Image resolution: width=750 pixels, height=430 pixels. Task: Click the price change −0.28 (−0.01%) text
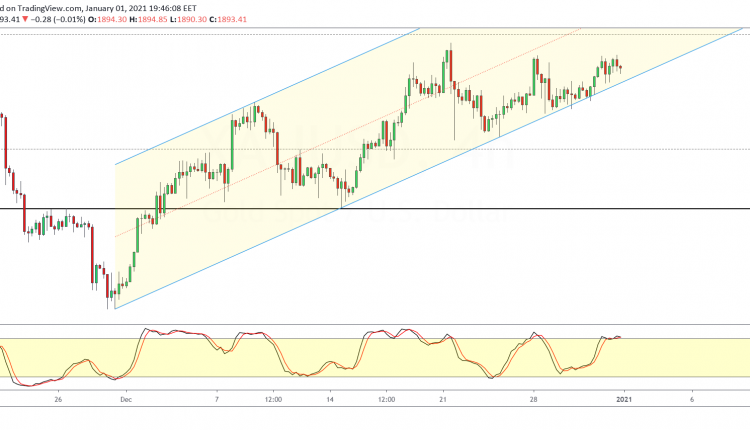57,20
